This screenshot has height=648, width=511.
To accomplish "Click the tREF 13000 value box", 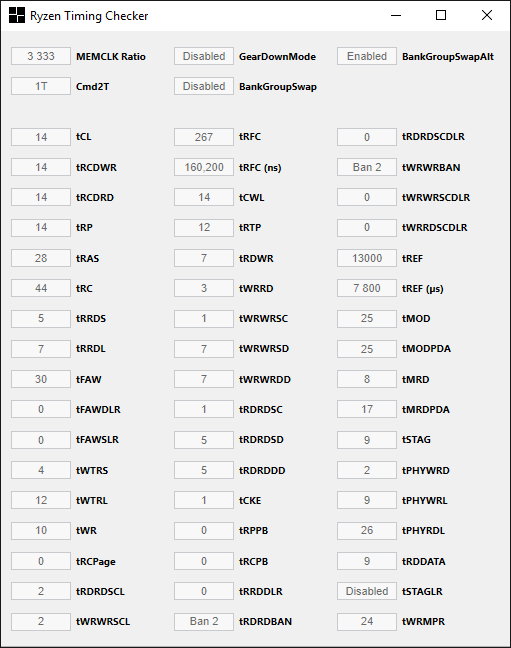I will pos(367,258).
